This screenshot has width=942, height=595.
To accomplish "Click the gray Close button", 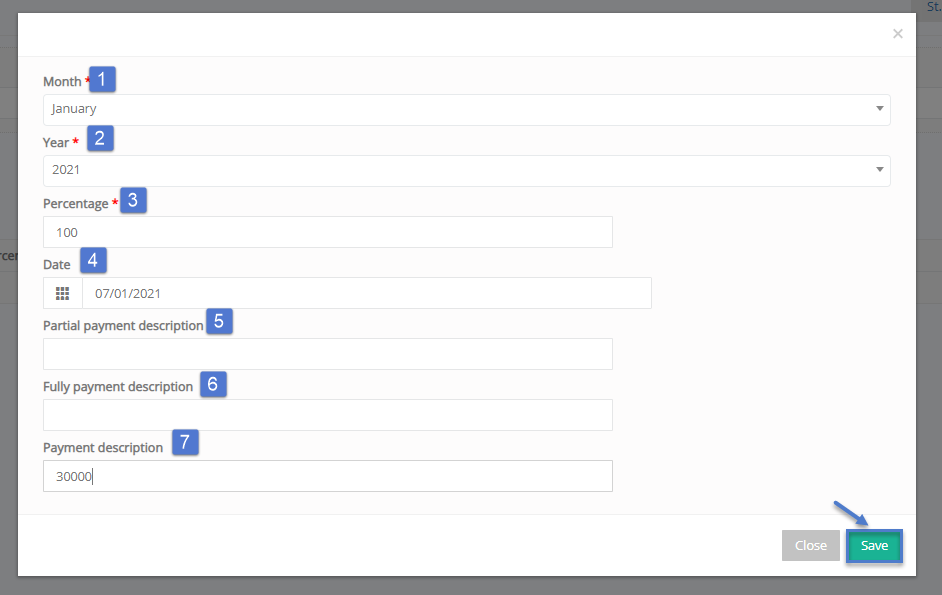I will click(810, 546).
